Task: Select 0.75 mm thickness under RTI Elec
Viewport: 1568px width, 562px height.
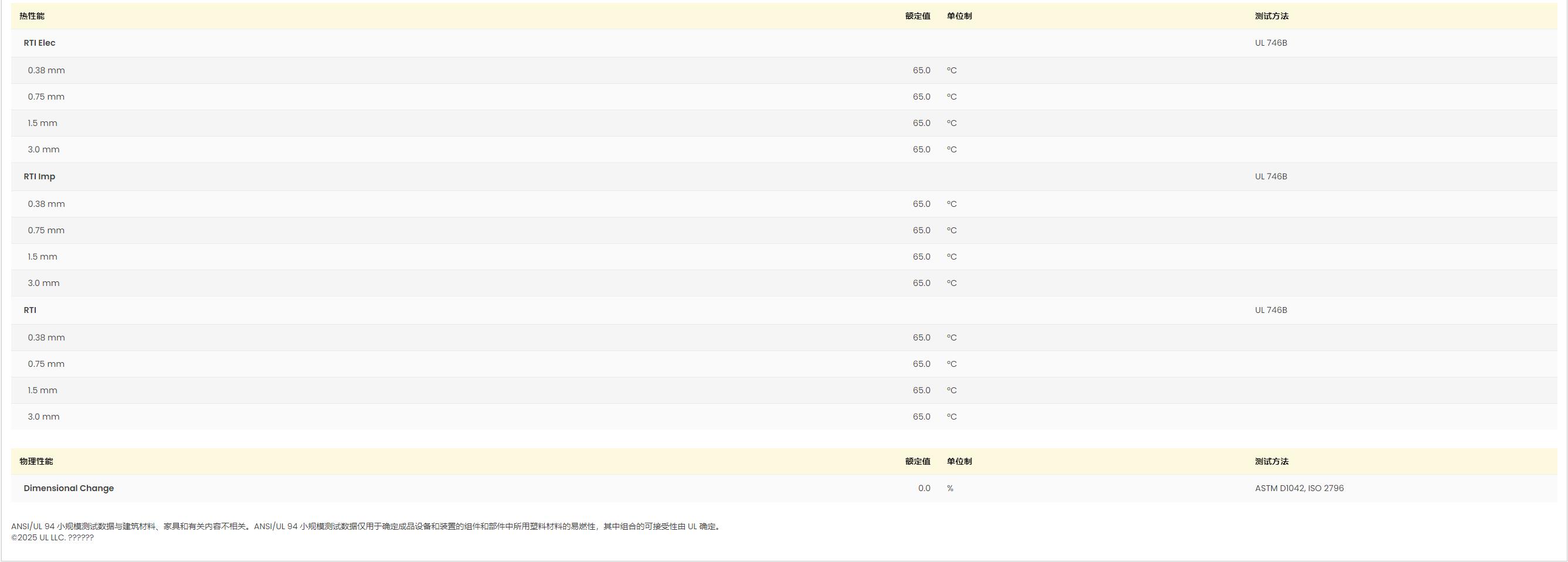Action: coord(46,97)
